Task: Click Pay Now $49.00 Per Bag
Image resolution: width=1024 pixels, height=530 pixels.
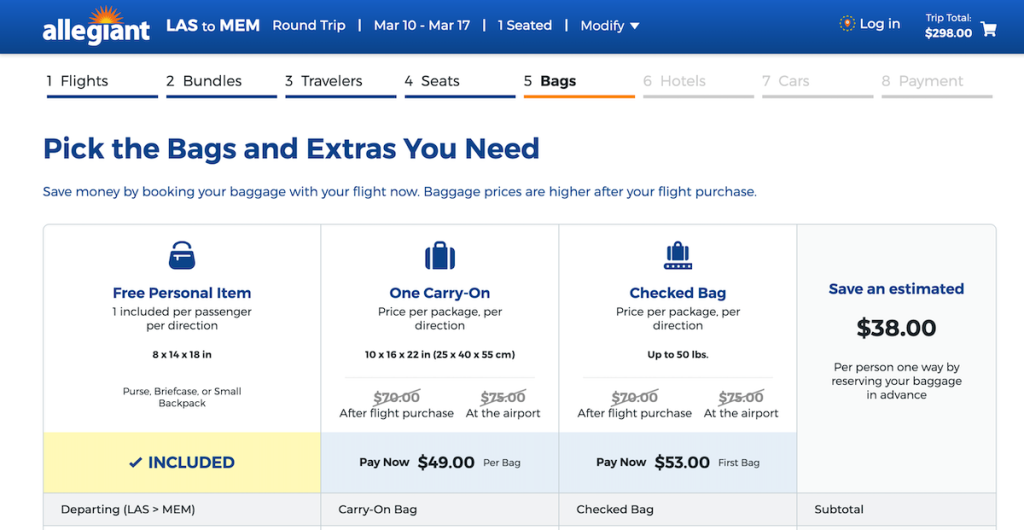Action: click(x=440, y=462)
